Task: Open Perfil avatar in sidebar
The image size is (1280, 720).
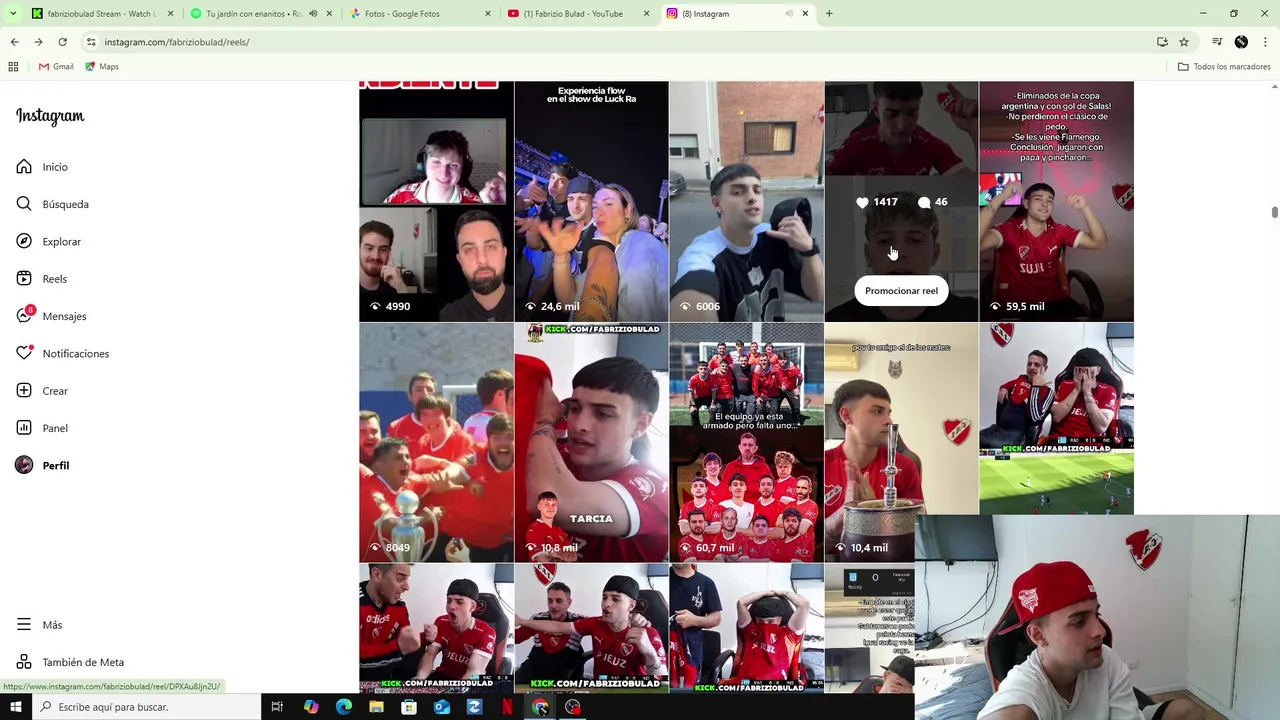Action: [24, 465]
